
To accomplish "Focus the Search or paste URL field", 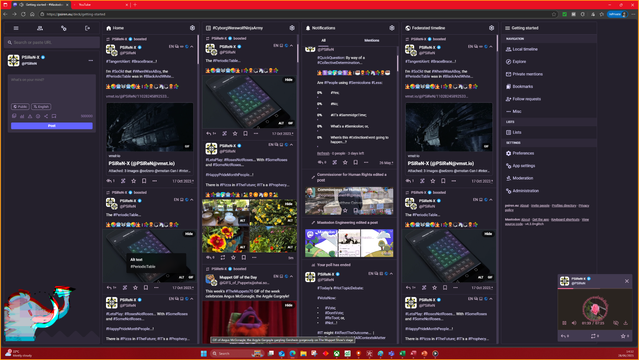I will coord(52,42).
